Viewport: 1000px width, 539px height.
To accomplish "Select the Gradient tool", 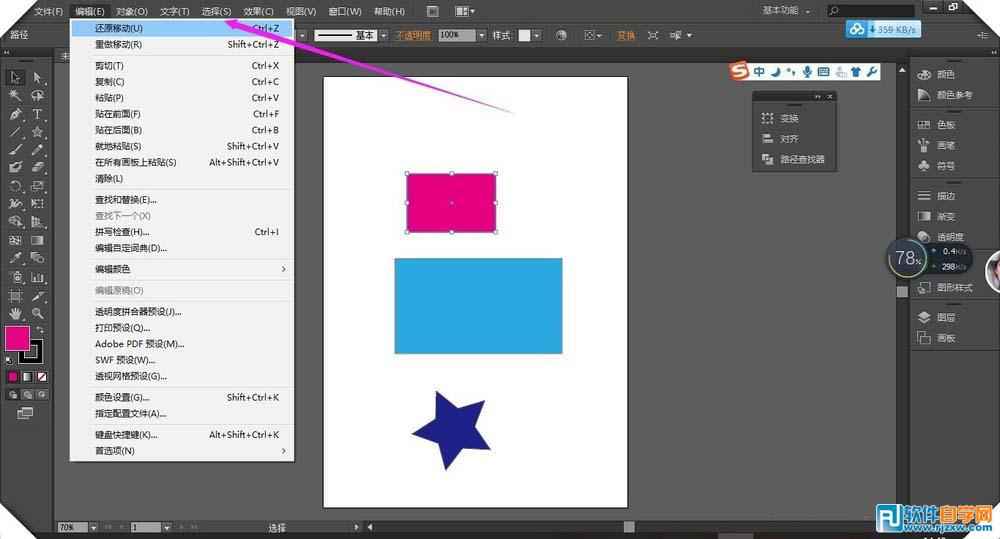I will pos(38,240).
